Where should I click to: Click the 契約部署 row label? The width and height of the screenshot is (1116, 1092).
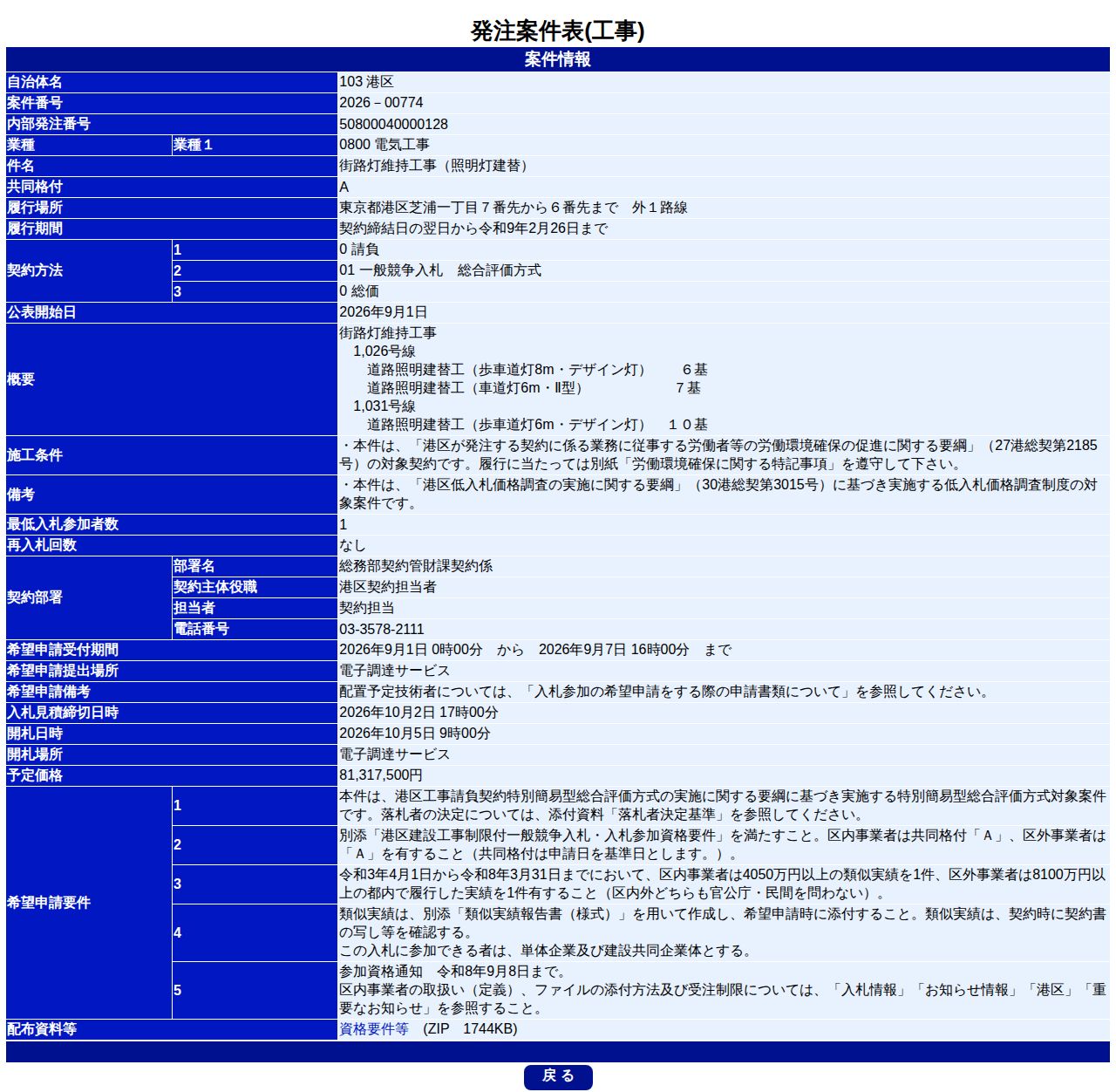[x=35, y=597]
